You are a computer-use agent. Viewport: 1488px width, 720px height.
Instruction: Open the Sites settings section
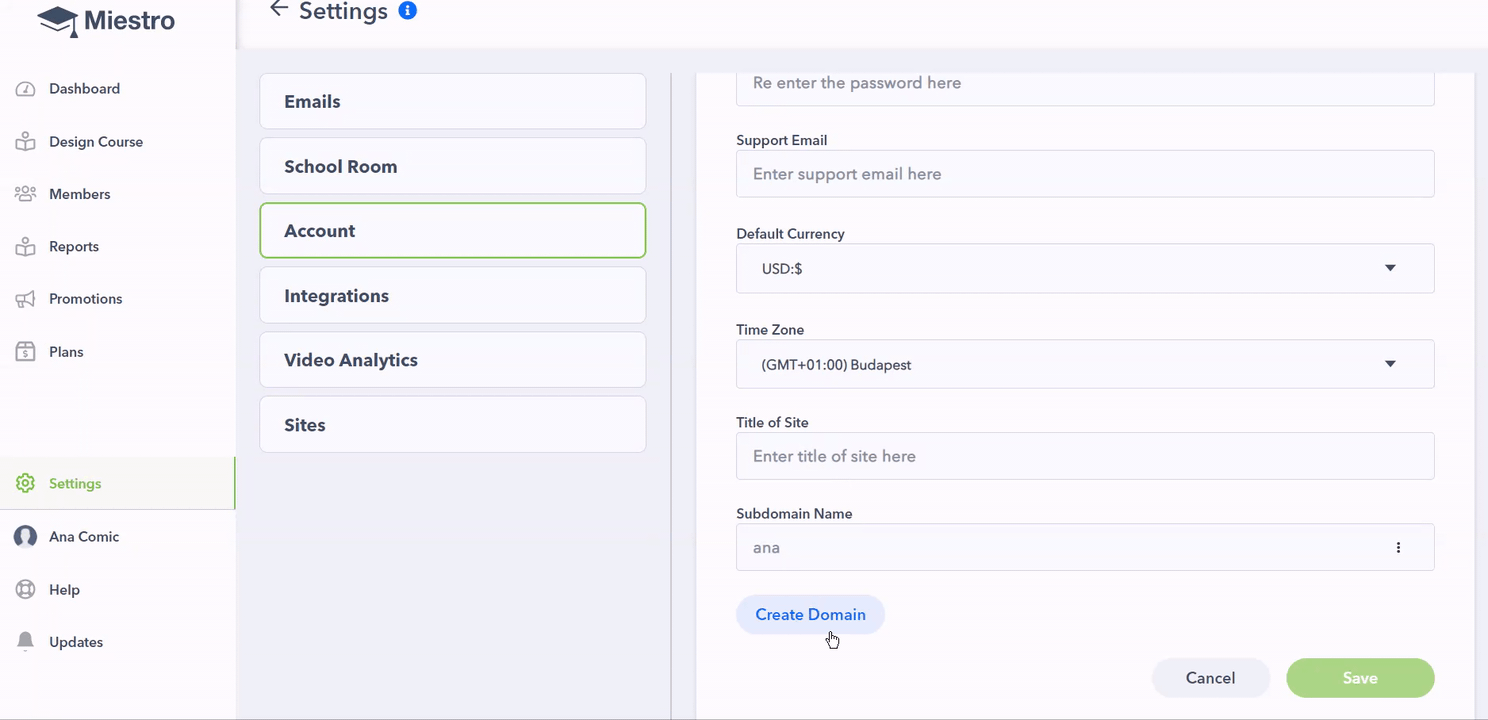tap(452, 425)
